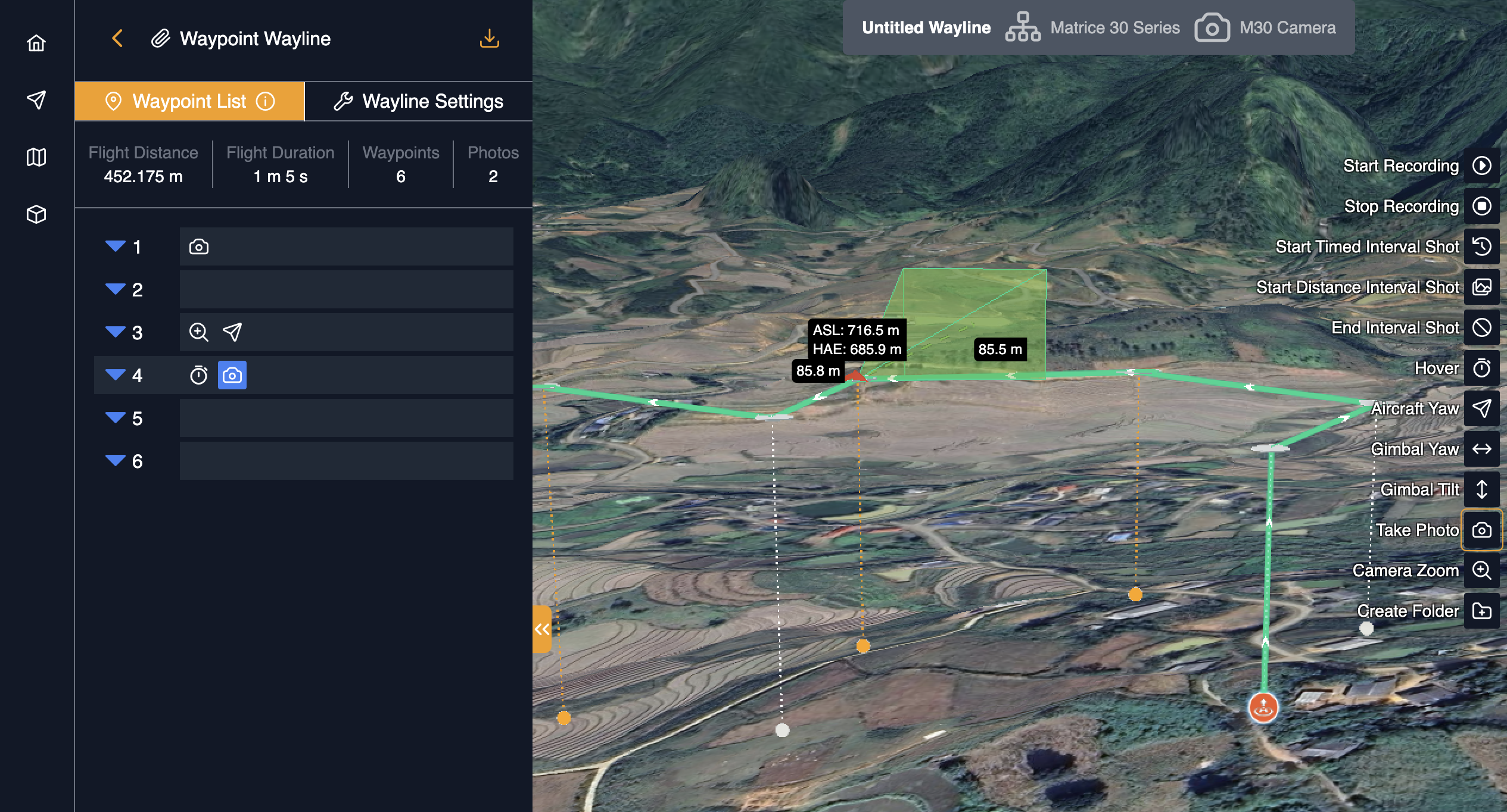
Task: Go back using the orange chevron
Action: (x=117, y=39)
